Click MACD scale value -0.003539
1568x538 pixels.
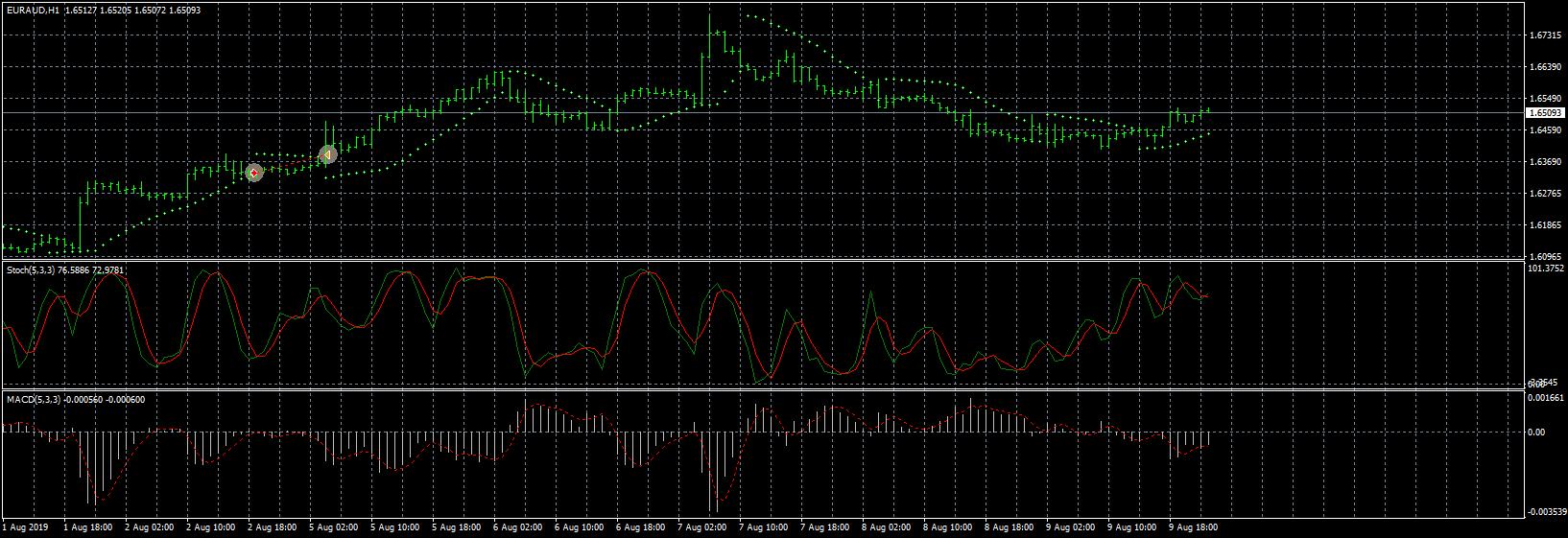(x=1546, y=512)
